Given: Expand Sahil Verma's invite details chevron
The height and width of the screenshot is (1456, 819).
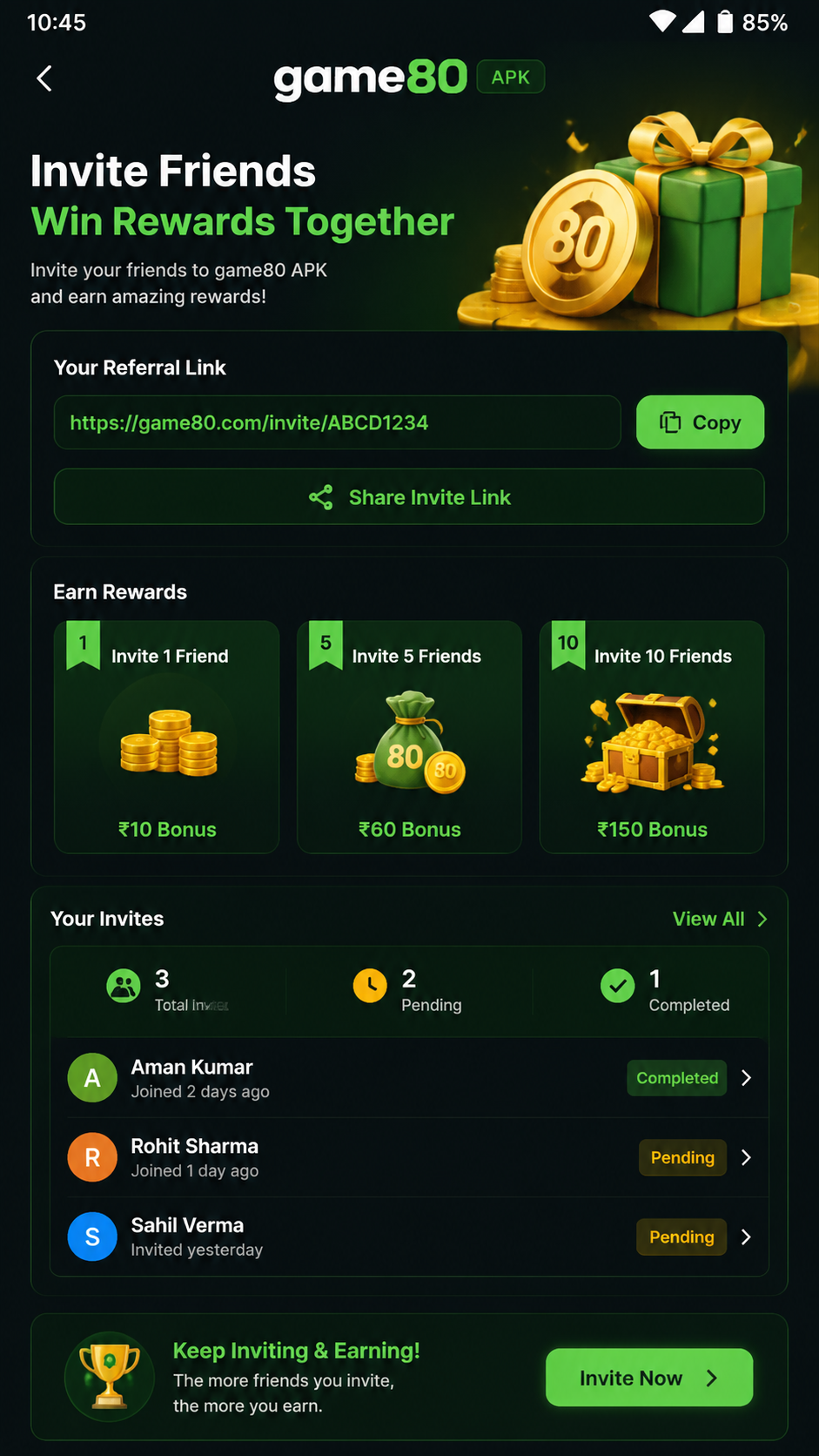Looking at the screenshot, I should point(746,1237).
